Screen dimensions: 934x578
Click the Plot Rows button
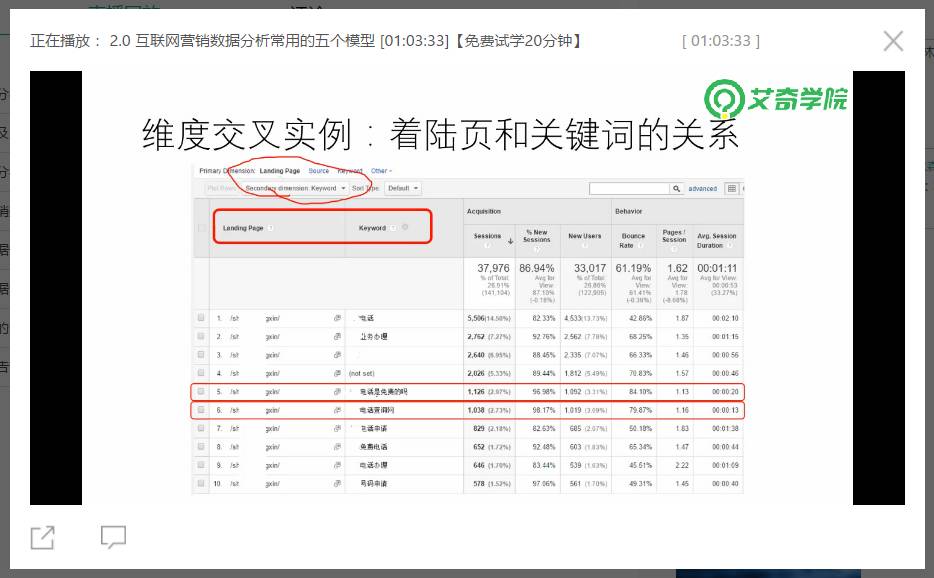(222, 188)
